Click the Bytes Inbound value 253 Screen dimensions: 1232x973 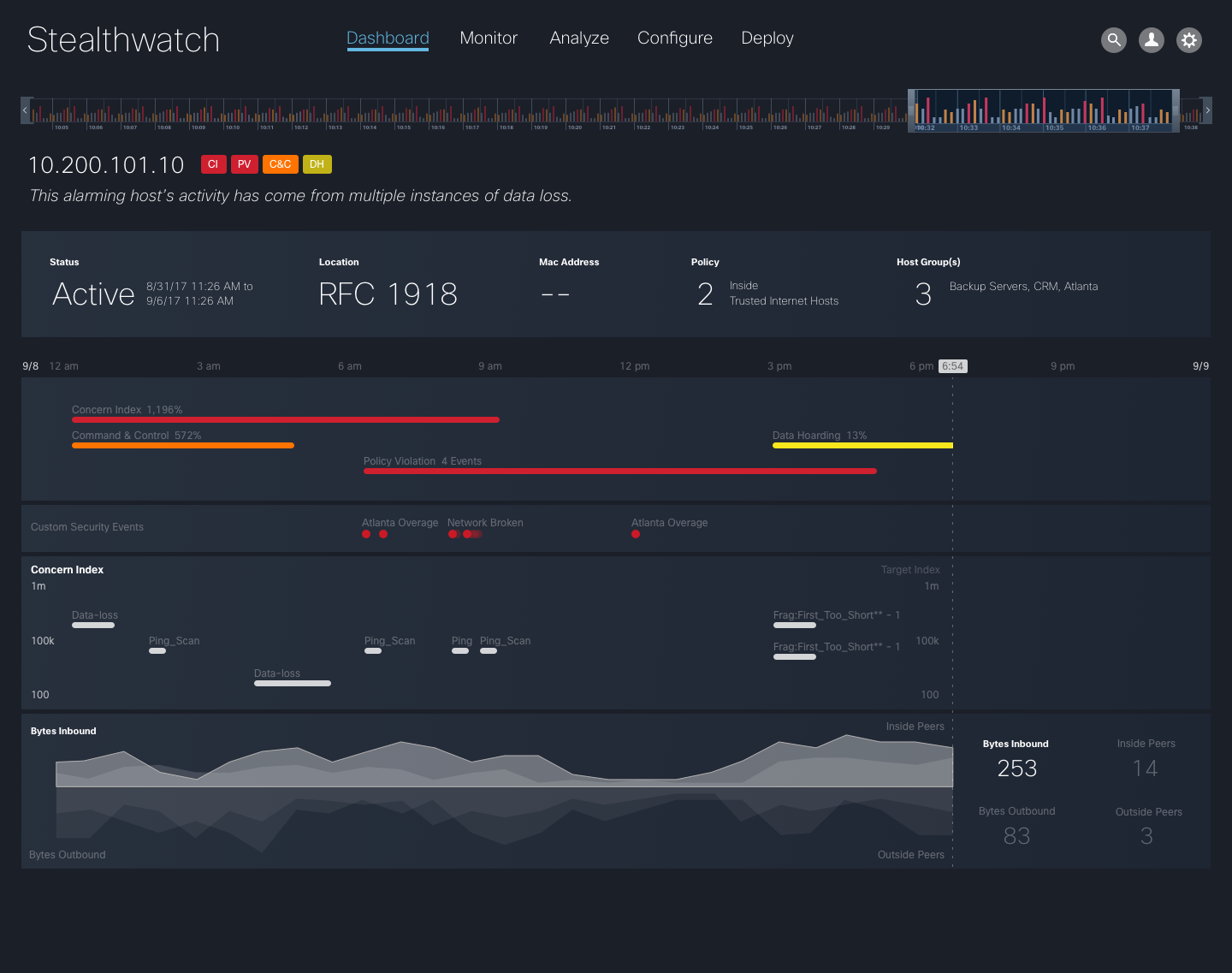click(1016, 768)
